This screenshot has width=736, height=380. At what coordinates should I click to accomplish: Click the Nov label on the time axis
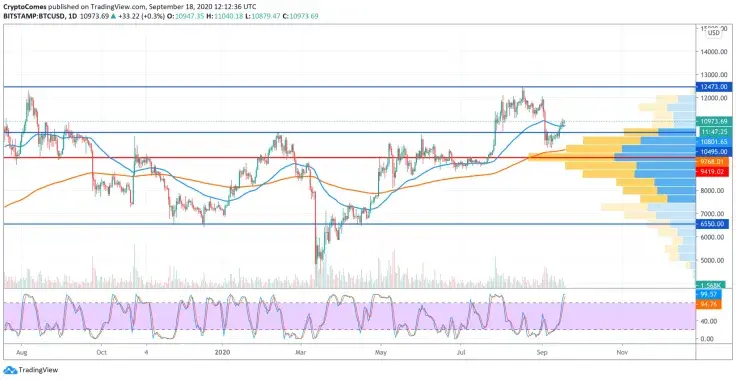pyautogui.click(x=622, y=351)
